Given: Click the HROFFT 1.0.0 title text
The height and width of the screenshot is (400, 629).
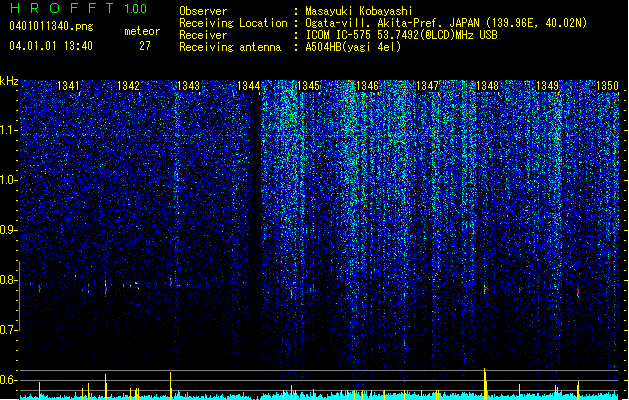Looking at the screenshot, I should 79,8.
